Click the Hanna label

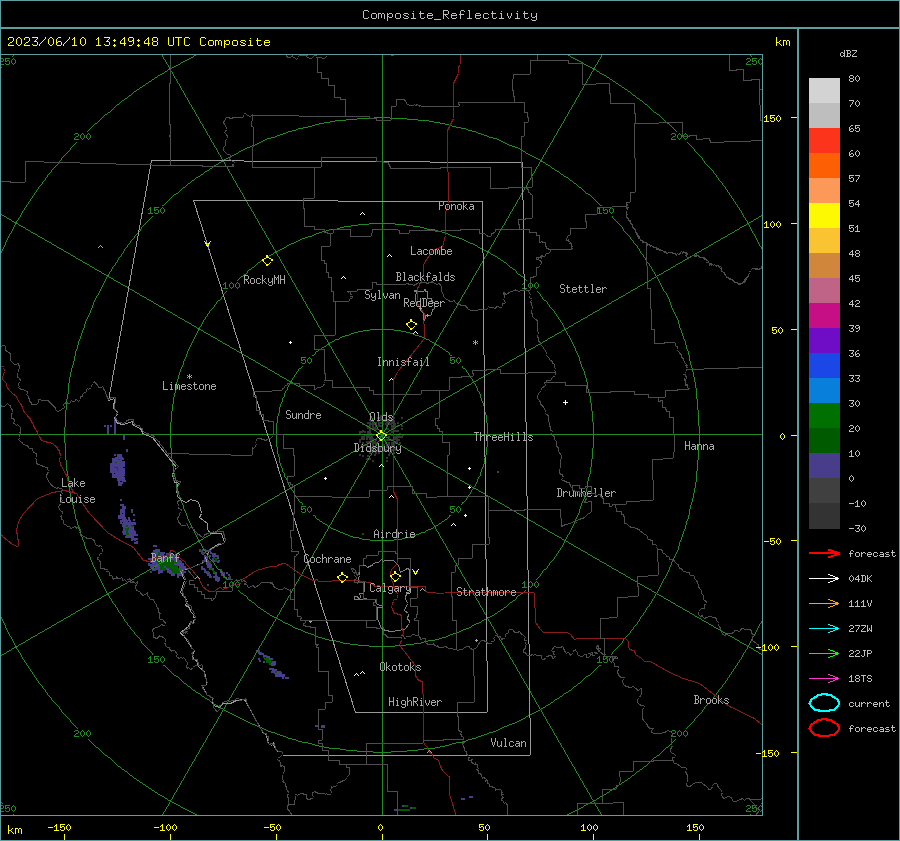[x=699, y=446]
